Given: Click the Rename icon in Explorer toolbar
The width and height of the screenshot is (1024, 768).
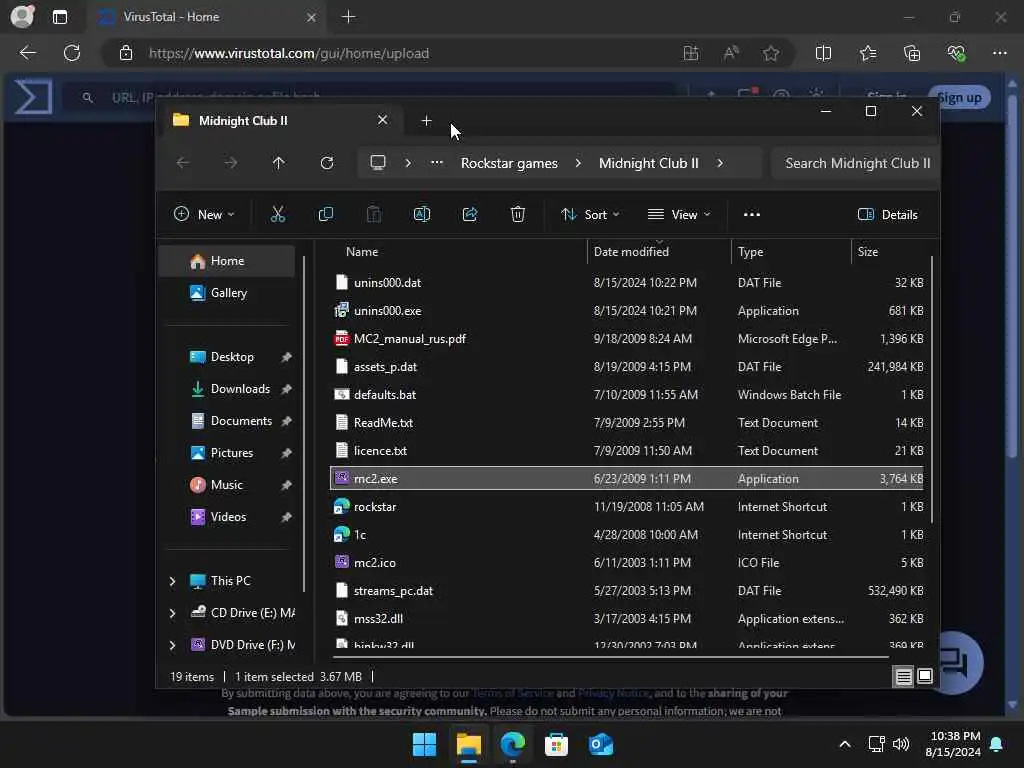Looking at the screenshot, I should pyautogui.click(x=422, y=214).
